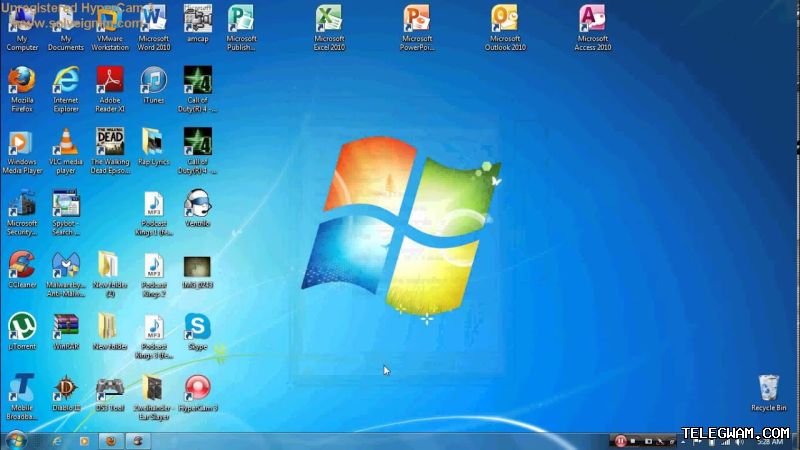800x450 pixels.
Task: Select the plain New folder icon
Action: click(x=110, y=332)
